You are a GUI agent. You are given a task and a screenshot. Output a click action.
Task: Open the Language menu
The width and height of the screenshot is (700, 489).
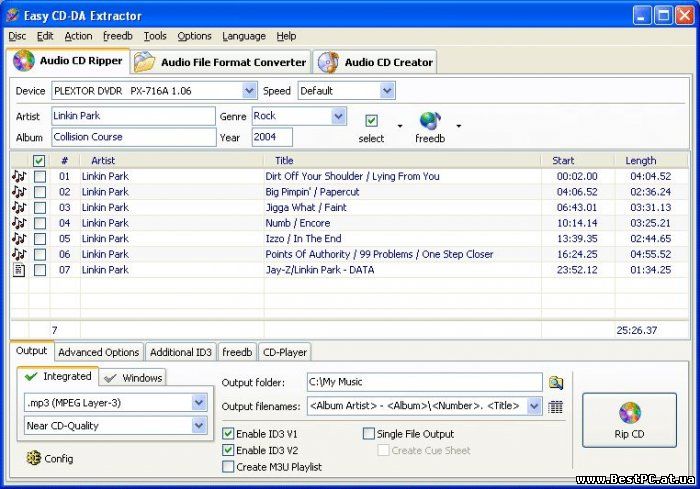(x=244, y=36)
